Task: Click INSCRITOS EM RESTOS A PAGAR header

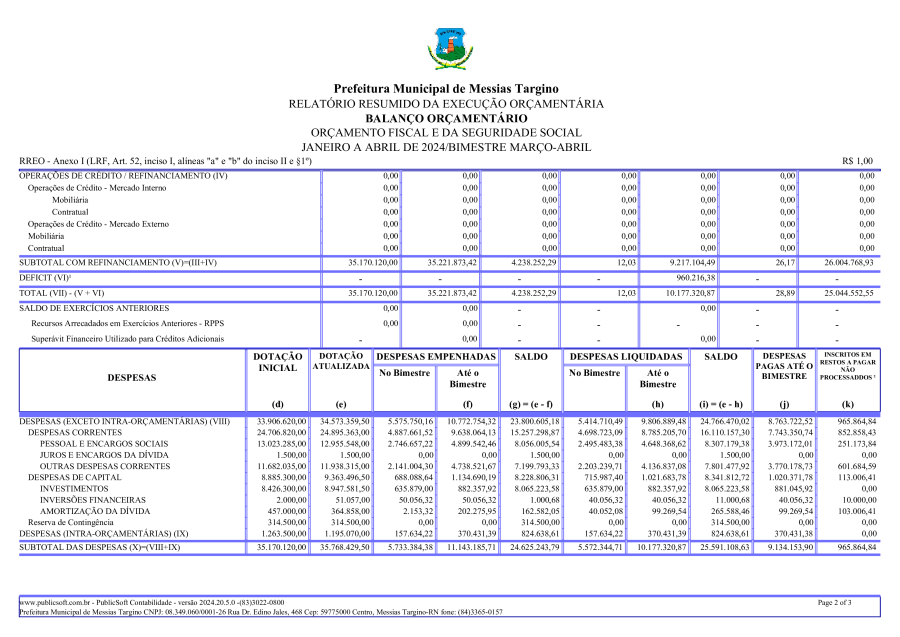Action: pyautogui.click(x=848, y=366)
